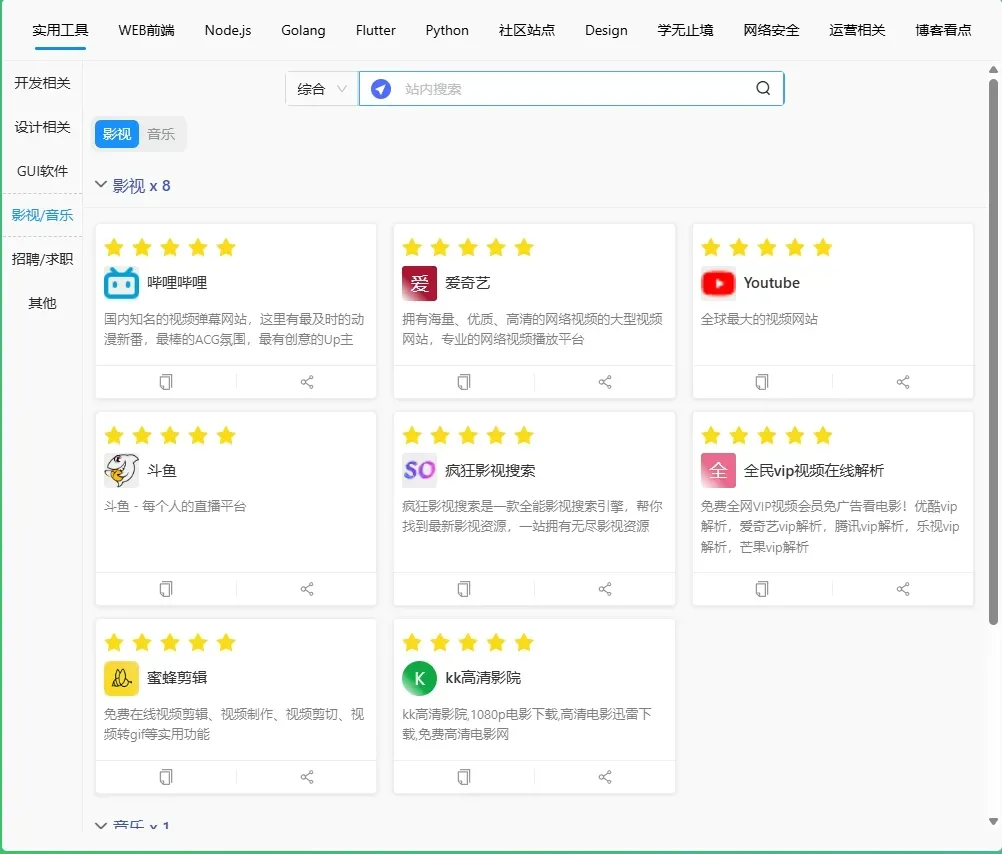Open the 综合 search category dropdown
The width and height of the screenshot is (1002, 854).
pyautogui.click(x=321, y=88)
